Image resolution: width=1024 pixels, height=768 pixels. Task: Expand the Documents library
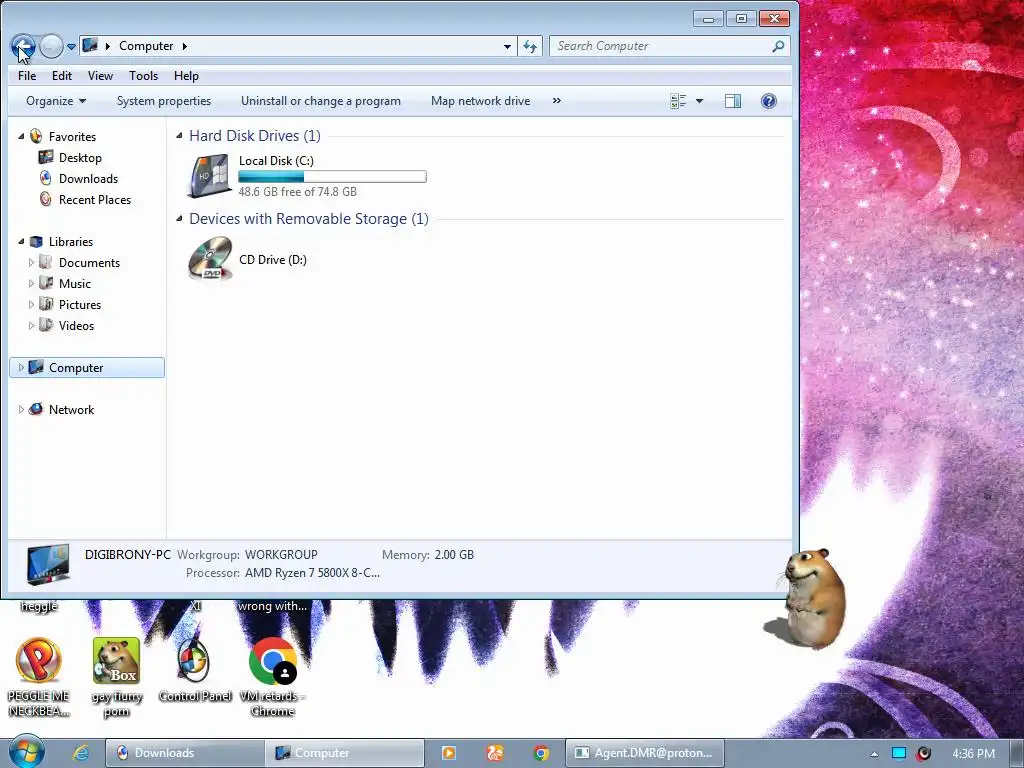click(x=31, y=263)
